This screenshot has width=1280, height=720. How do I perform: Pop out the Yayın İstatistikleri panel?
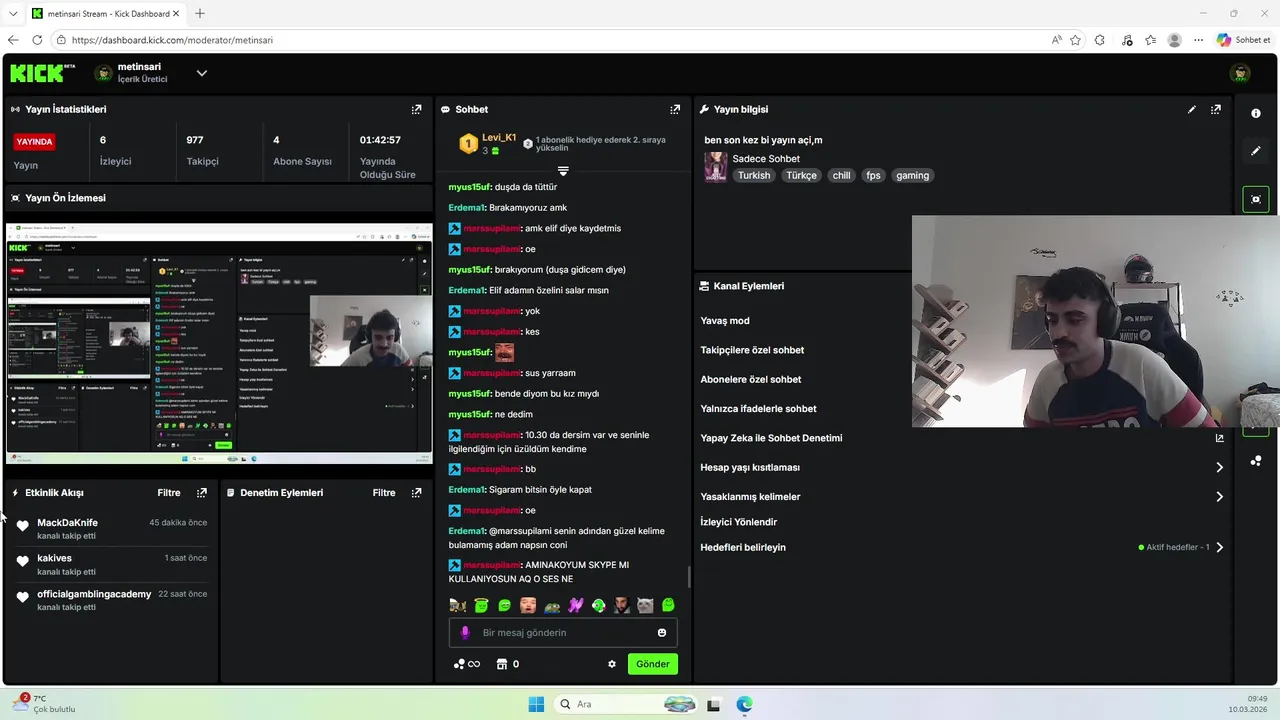pos(417,109)
